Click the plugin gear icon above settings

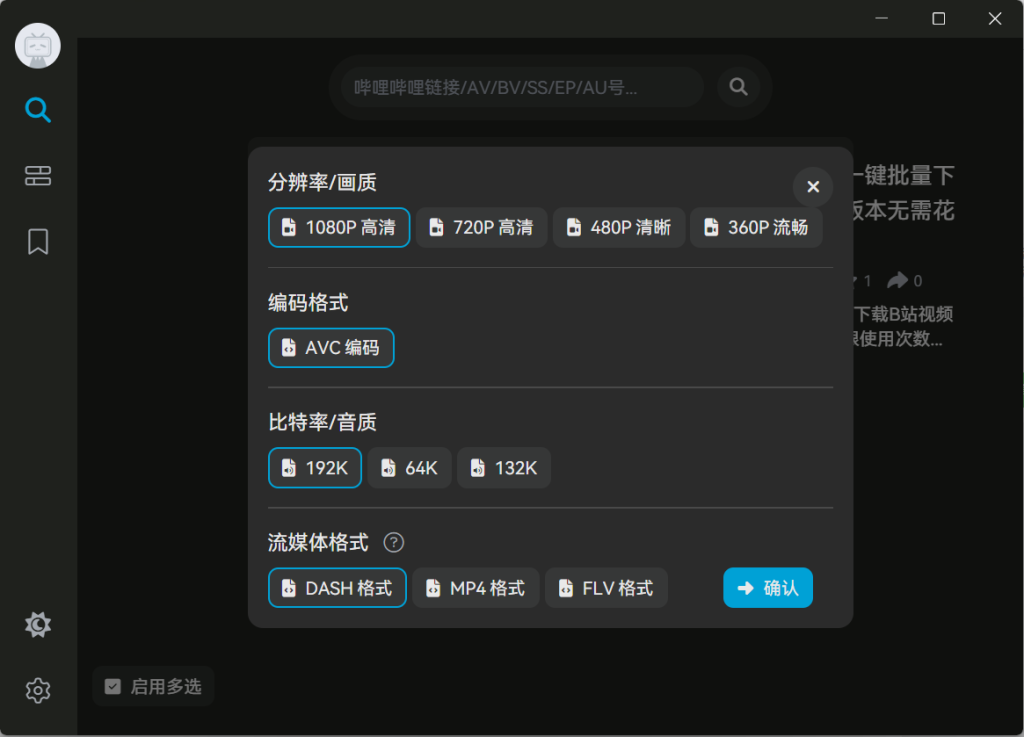pos(37,624)
